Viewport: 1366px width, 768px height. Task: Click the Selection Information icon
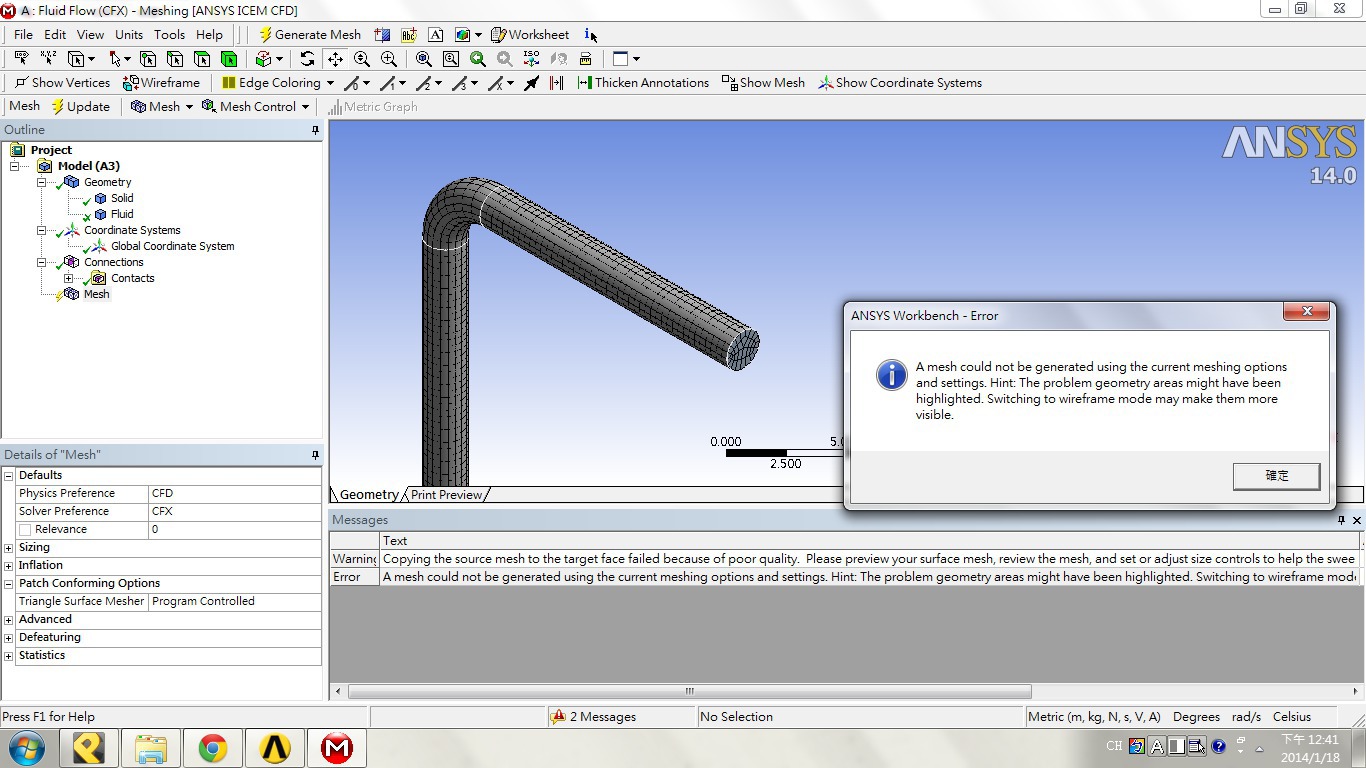tap(589, 35)
